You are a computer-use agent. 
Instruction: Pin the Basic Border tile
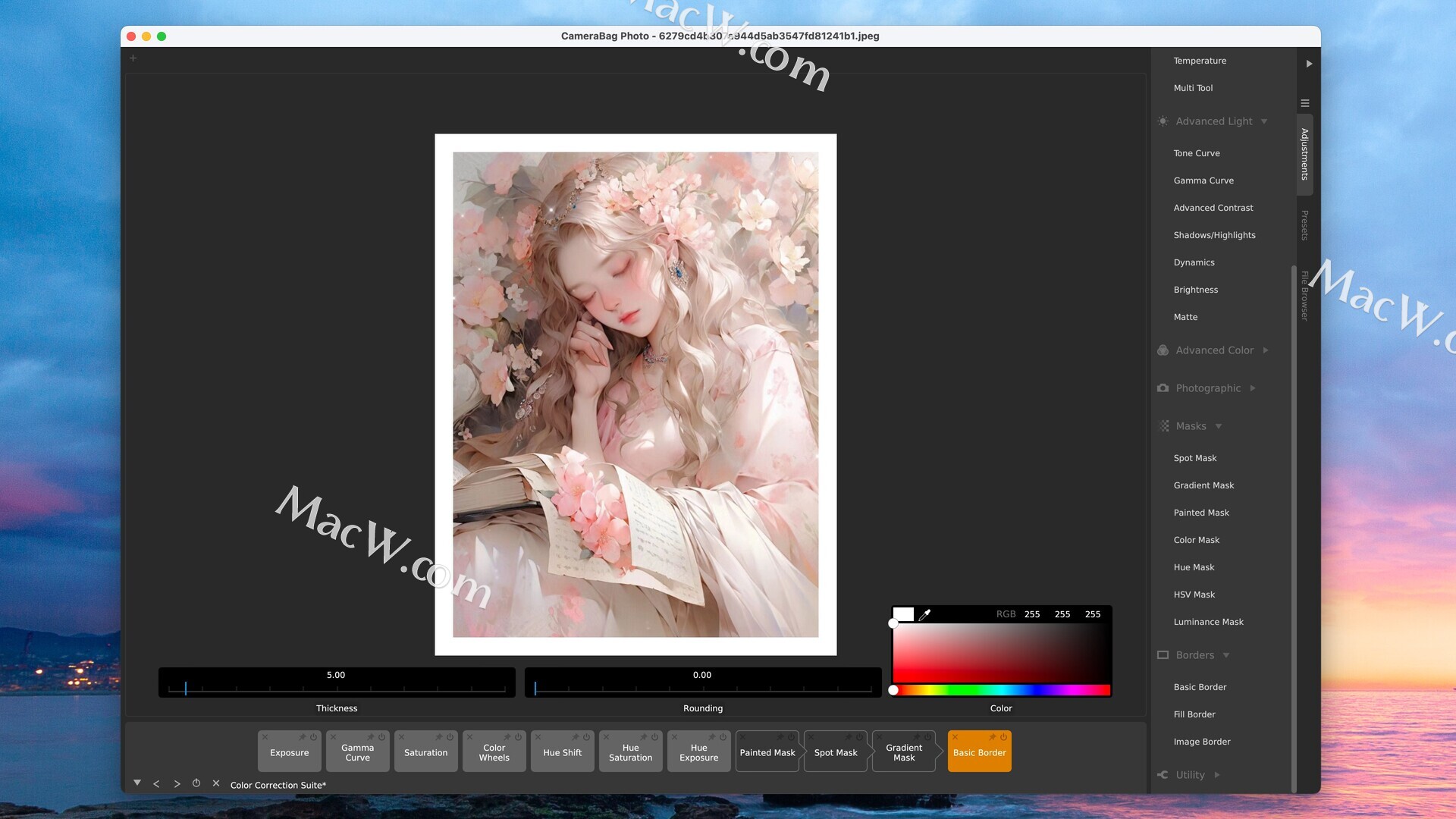[992, 737]
